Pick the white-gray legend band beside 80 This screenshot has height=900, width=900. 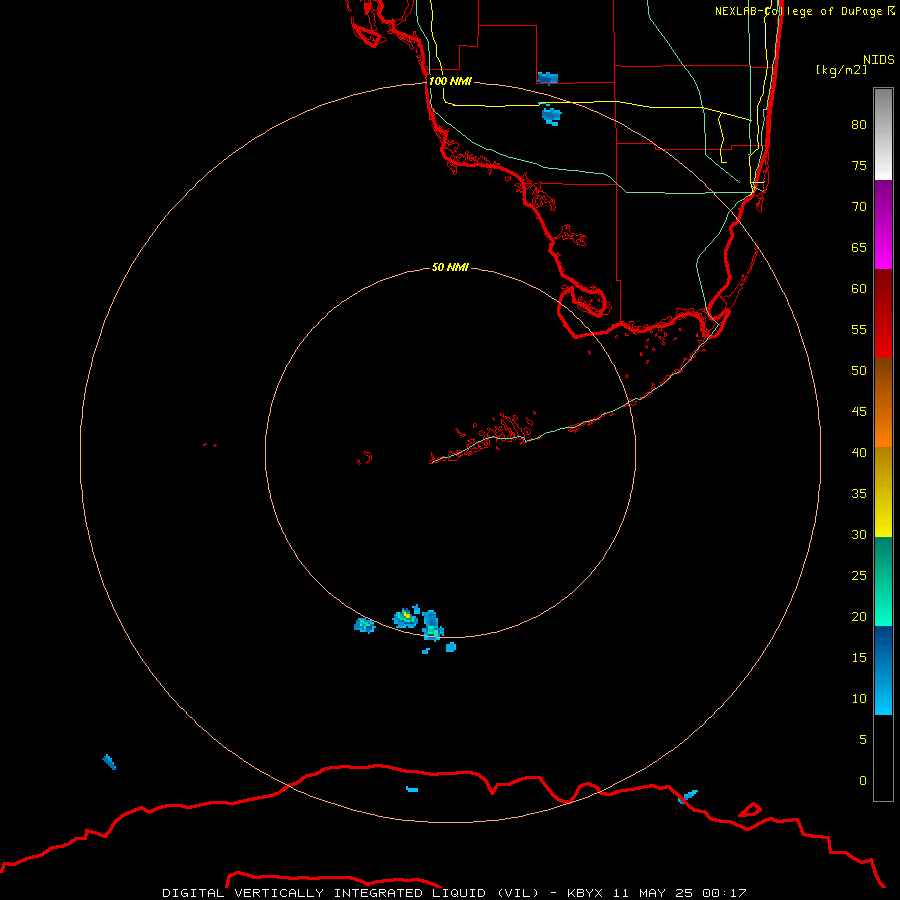coord(883,134)
